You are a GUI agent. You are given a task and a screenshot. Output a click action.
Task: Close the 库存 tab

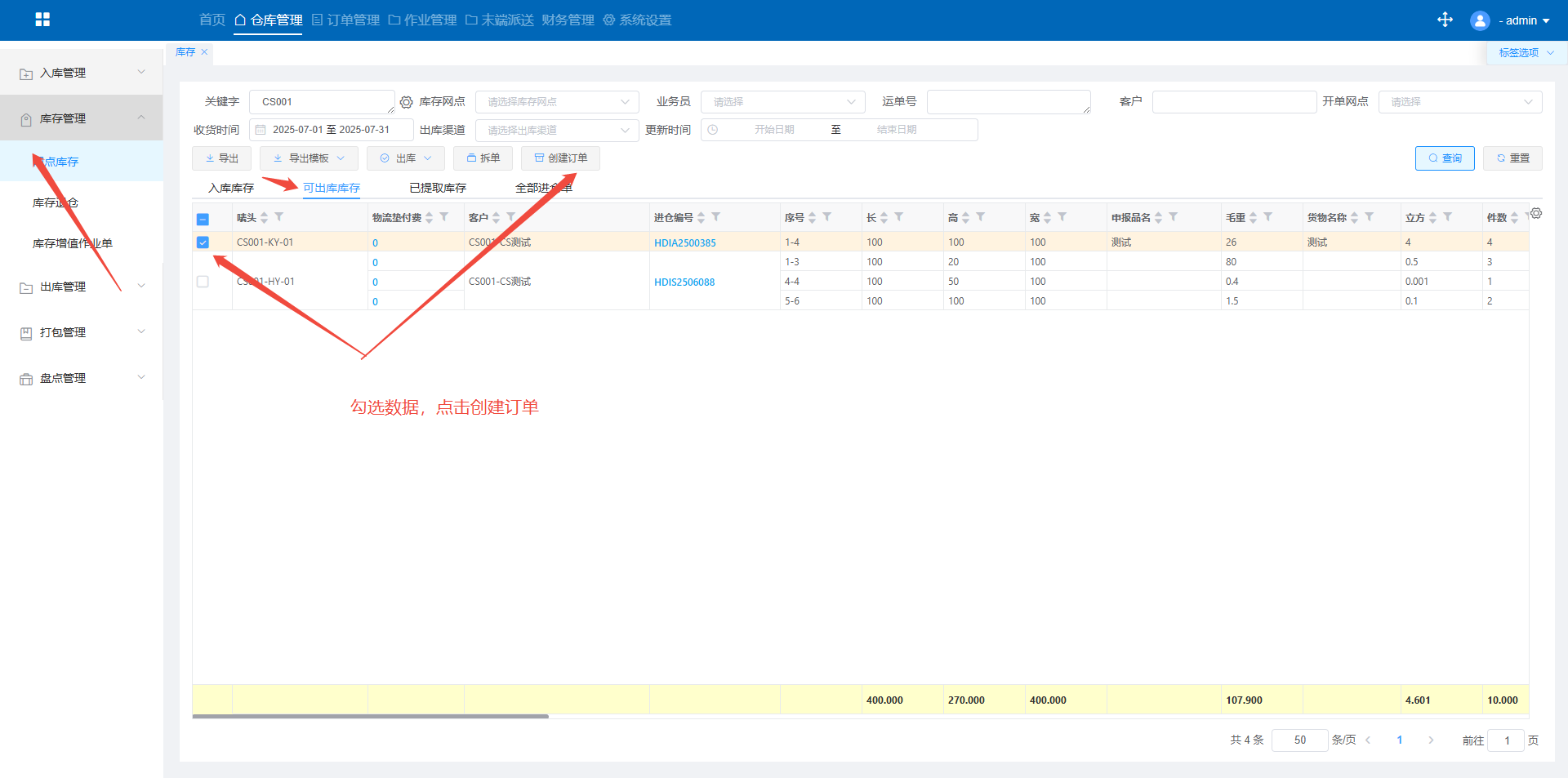(204, 52)
